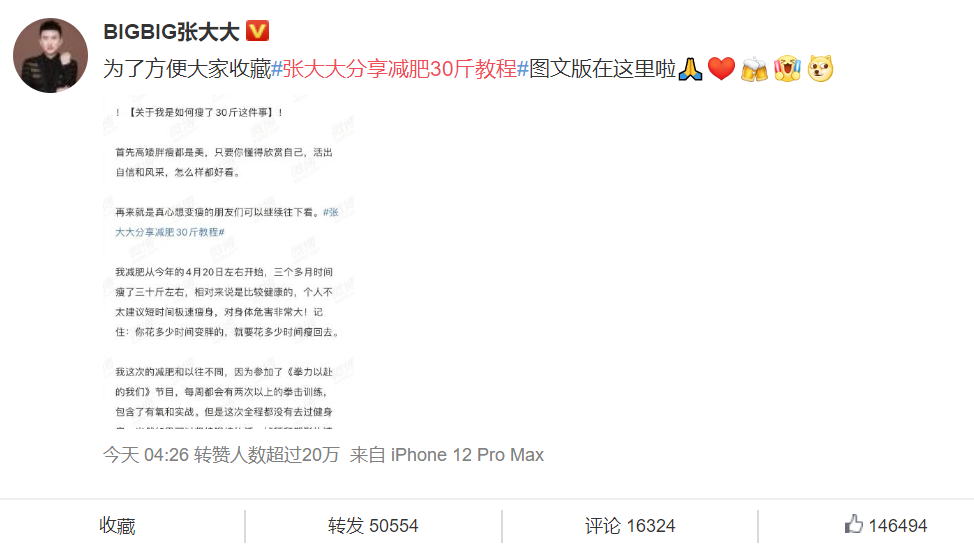Click the doge dog emoji
Image resolution: width=974 pixels, height=552 pixels.
[820, 69]
